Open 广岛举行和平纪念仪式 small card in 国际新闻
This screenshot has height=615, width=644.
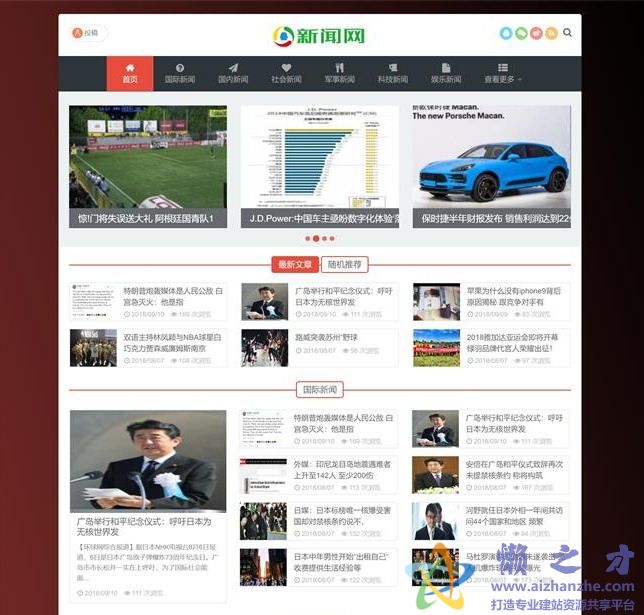click(514, 423)
